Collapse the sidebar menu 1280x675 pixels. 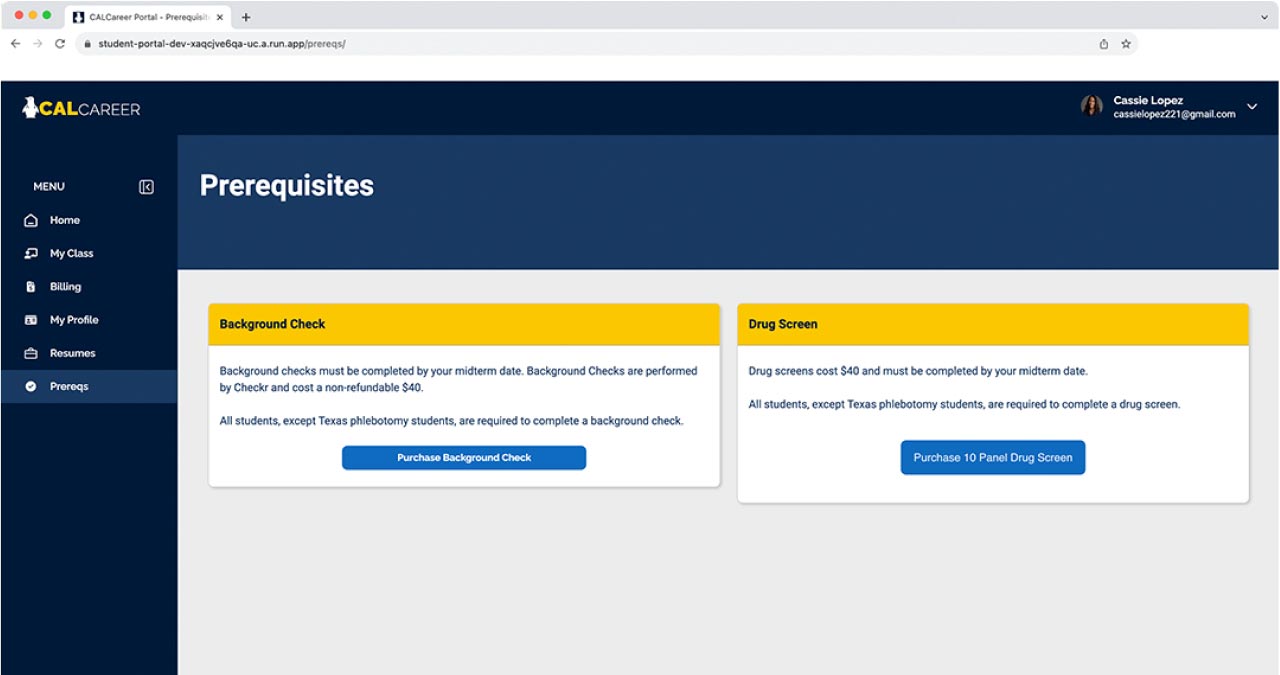(146, 187)
